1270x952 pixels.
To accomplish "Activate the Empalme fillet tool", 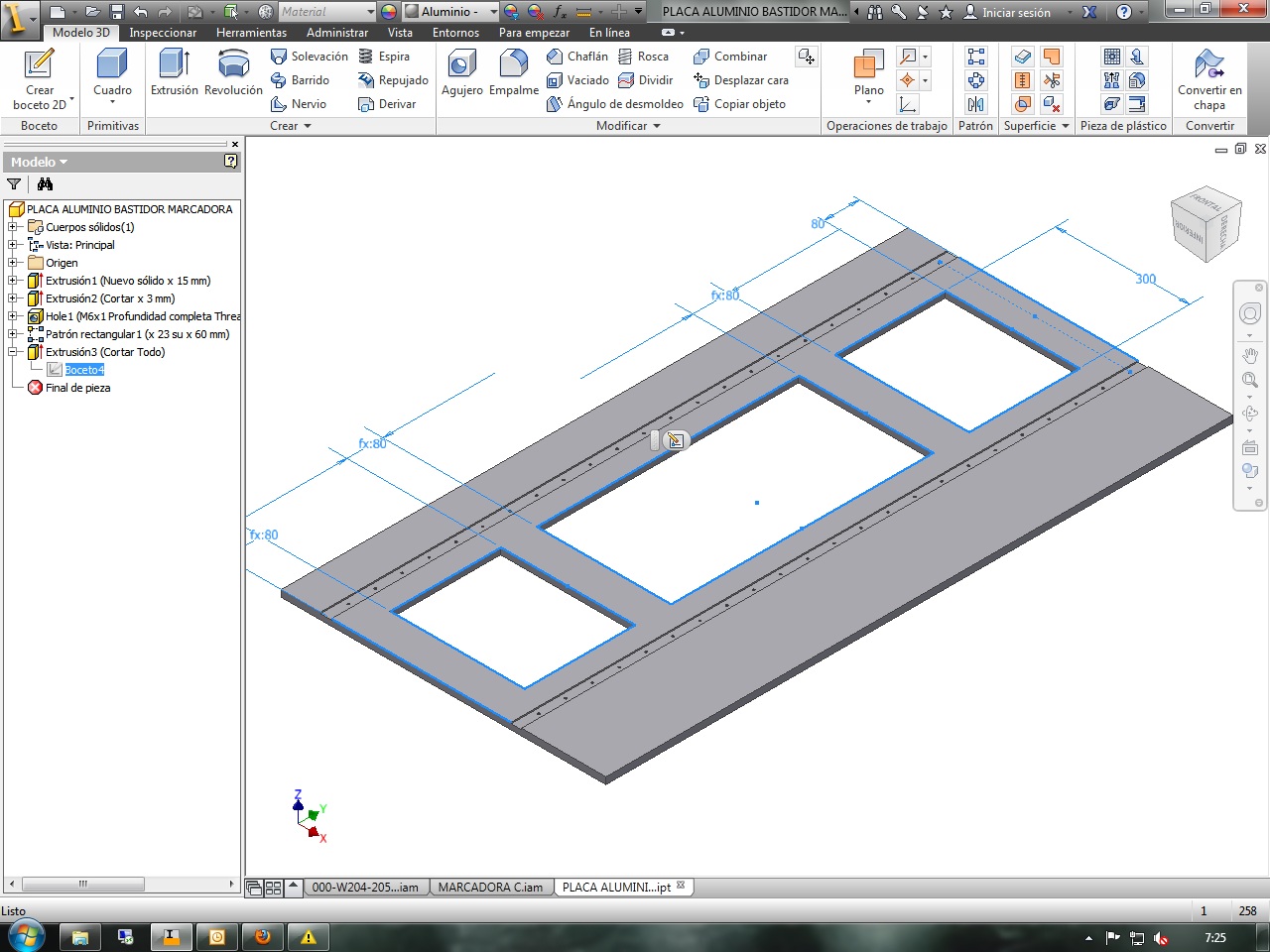I will click(513, 72).
